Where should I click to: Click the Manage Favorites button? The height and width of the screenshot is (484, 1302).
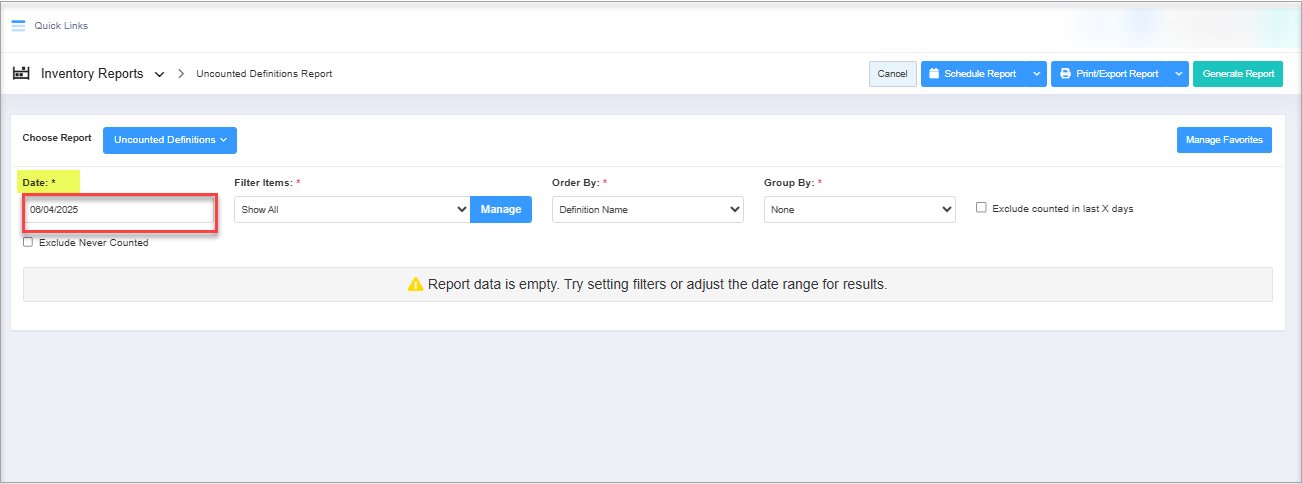[1223, 140]
